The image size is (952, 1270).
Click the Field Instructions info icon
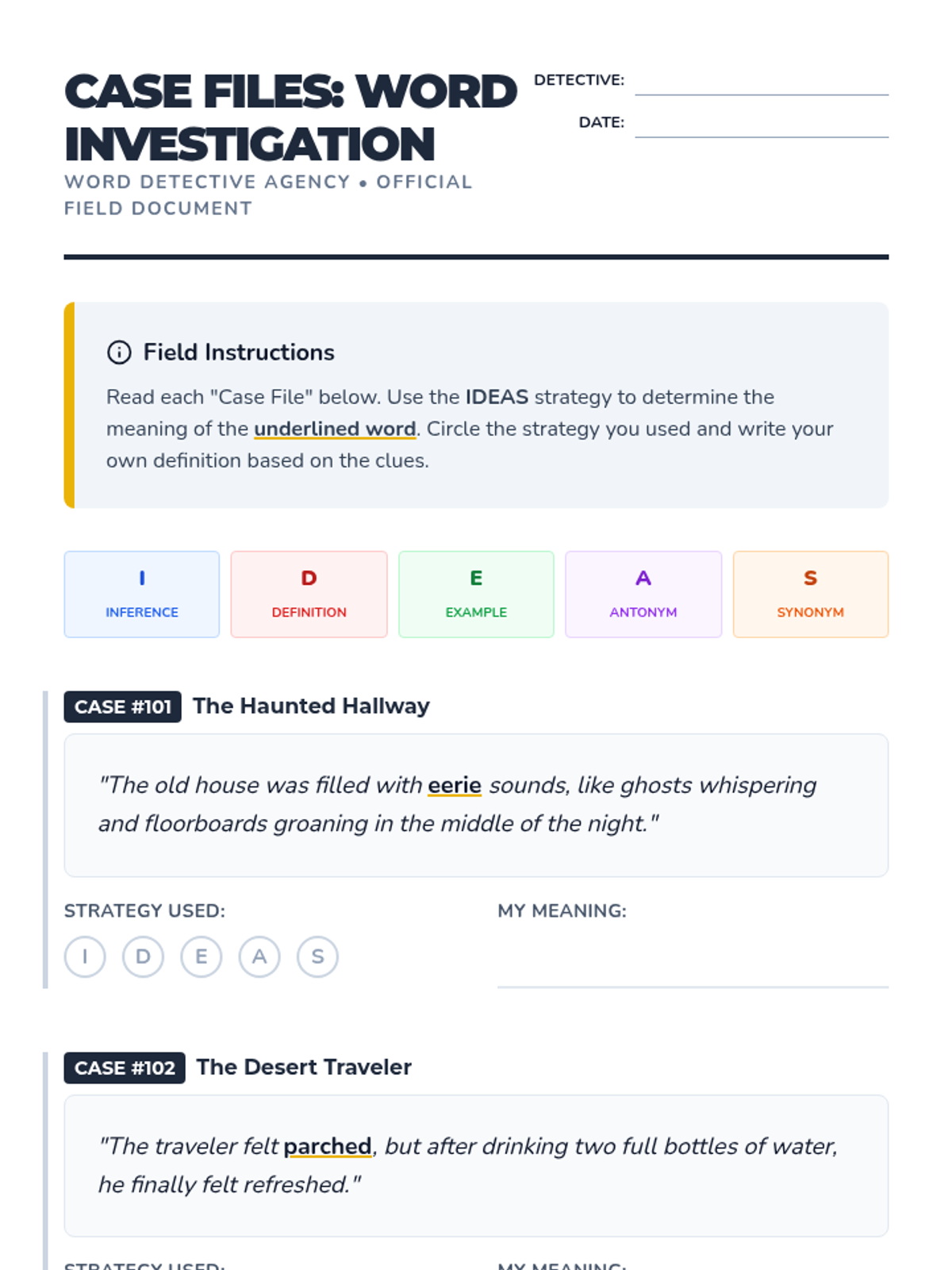click(119, 352)
